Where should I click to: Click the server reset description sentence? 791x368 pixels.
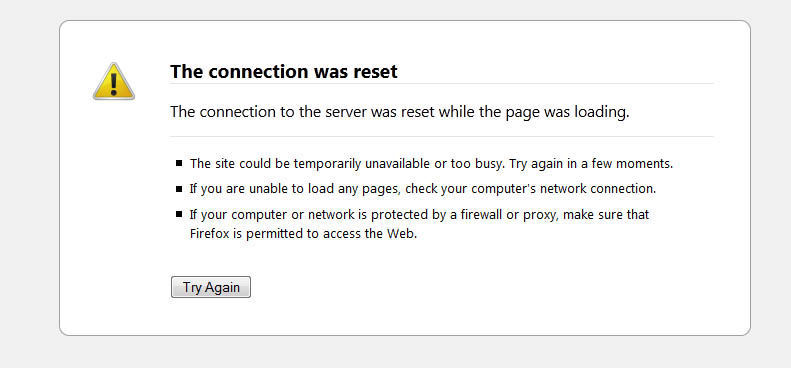click(400, 112)
